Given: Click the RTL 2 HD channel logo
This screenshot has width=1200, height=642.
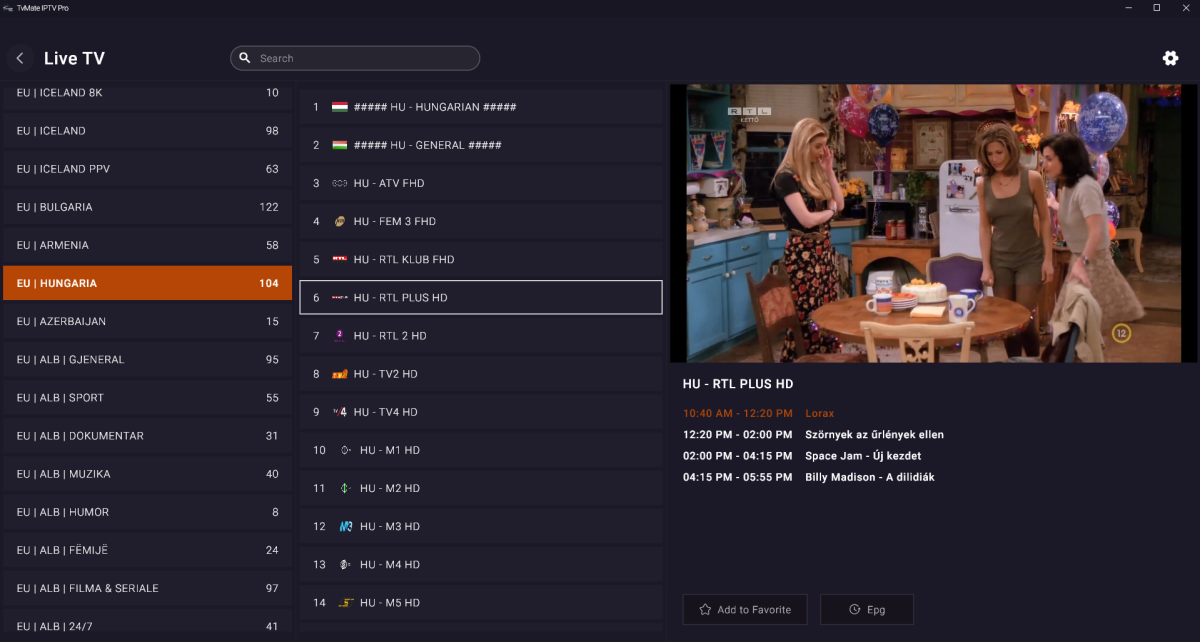Looking at the screenshot, I should click(340, 336).
